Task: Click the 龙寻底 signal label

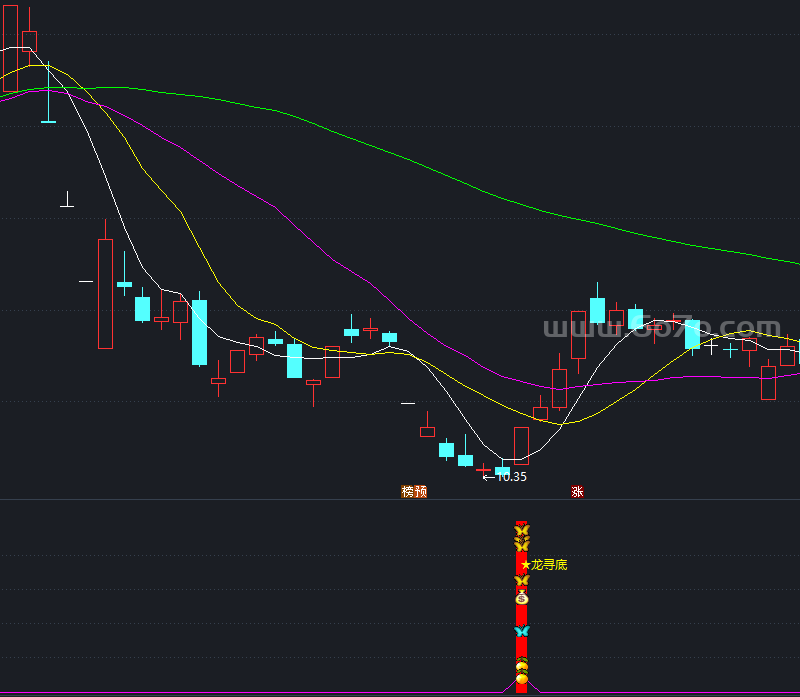Action: (549, 565)
